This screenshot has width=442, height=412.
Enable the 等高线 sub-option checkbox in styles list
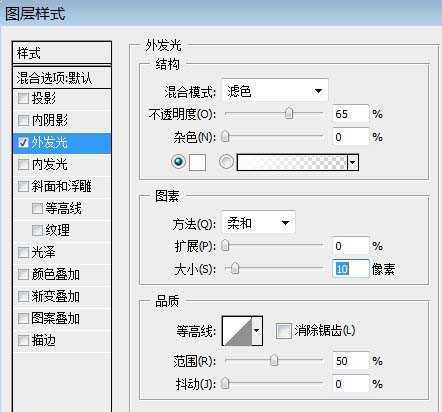click(x=37, y=208)
